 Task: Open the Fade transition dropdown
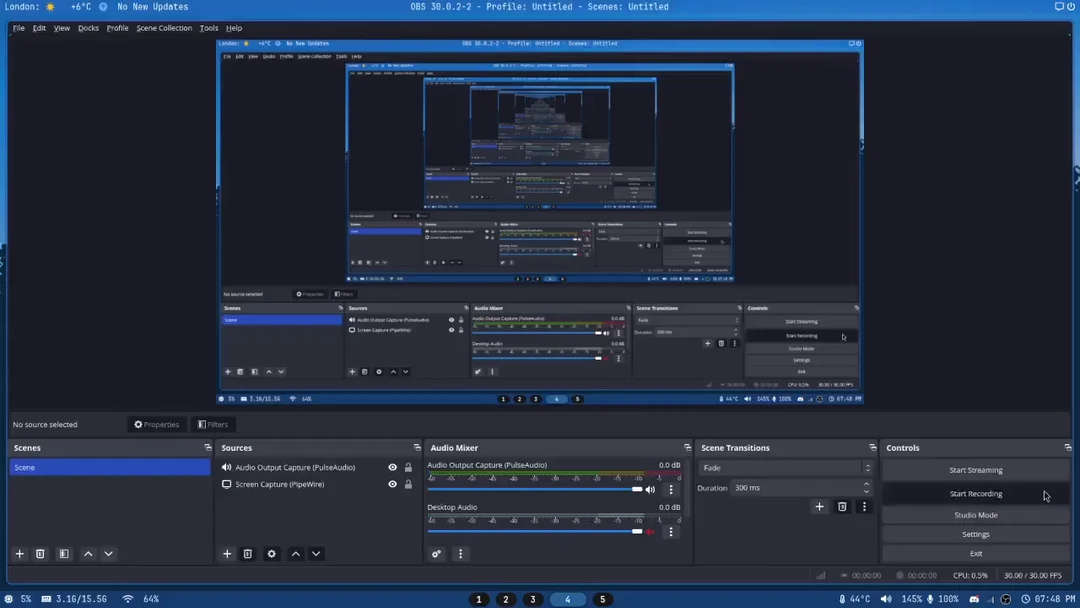click(x=865, y=467)
